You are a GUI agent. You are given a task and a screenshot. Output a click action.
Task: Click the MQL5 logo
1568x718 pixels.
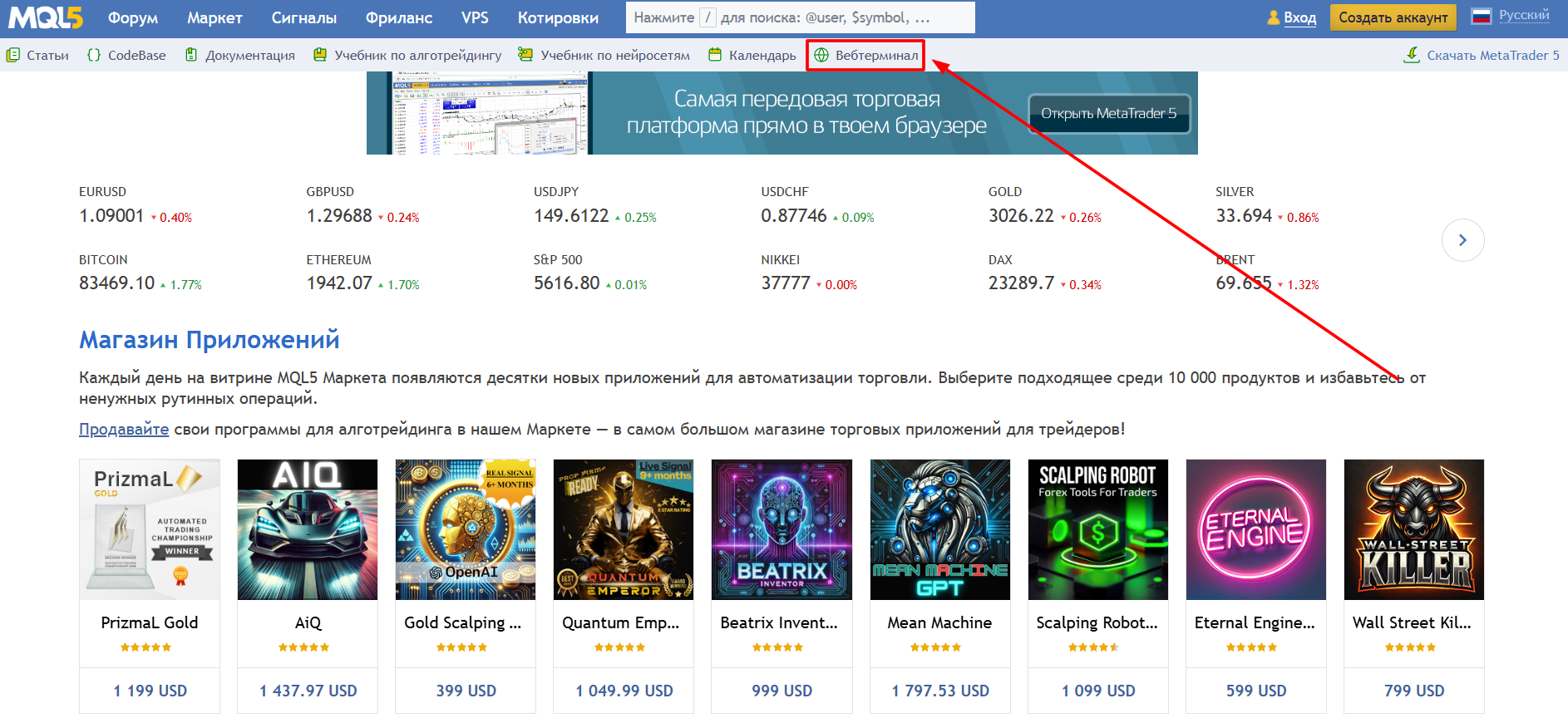[x=46, y=17]
